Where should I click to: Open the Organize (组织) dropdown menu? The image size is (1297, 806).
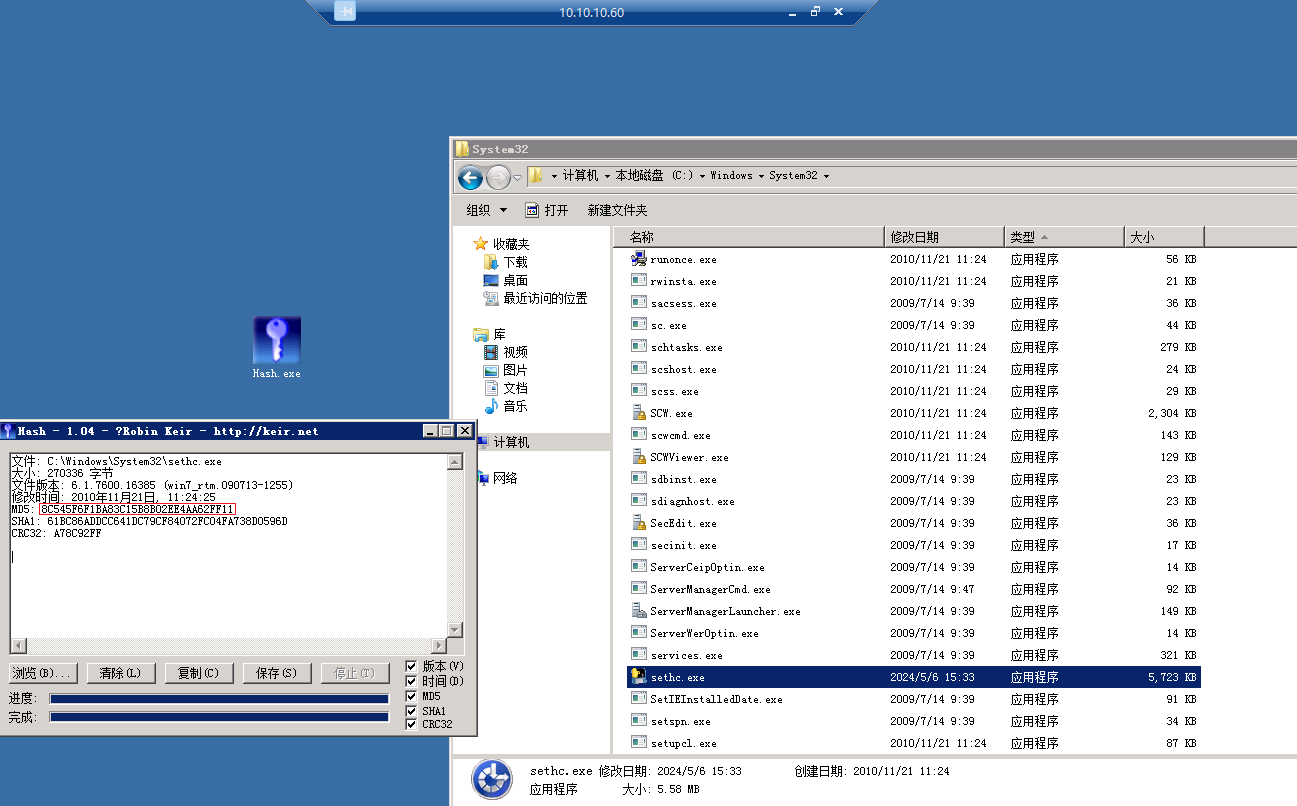(487, 210)
